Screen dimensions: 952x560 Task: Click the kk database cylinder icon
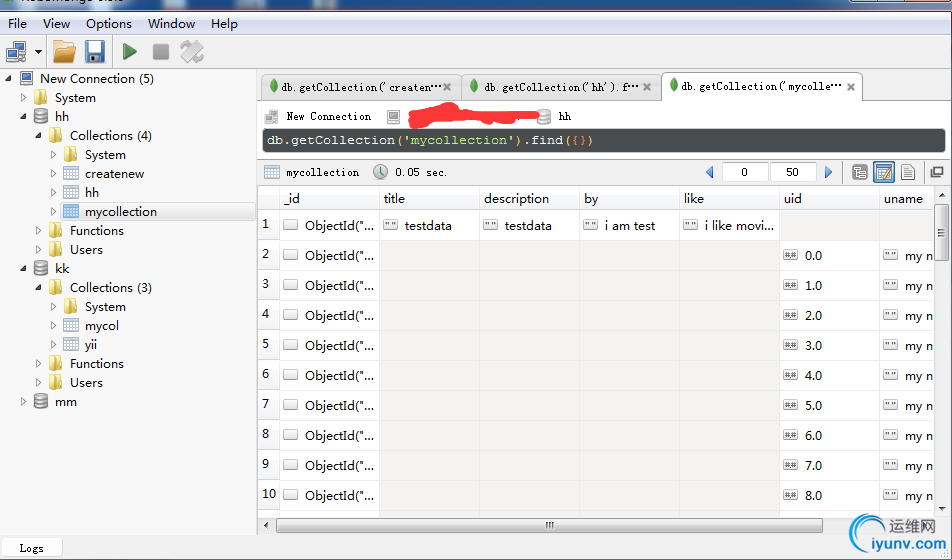[x=41, y=268]
